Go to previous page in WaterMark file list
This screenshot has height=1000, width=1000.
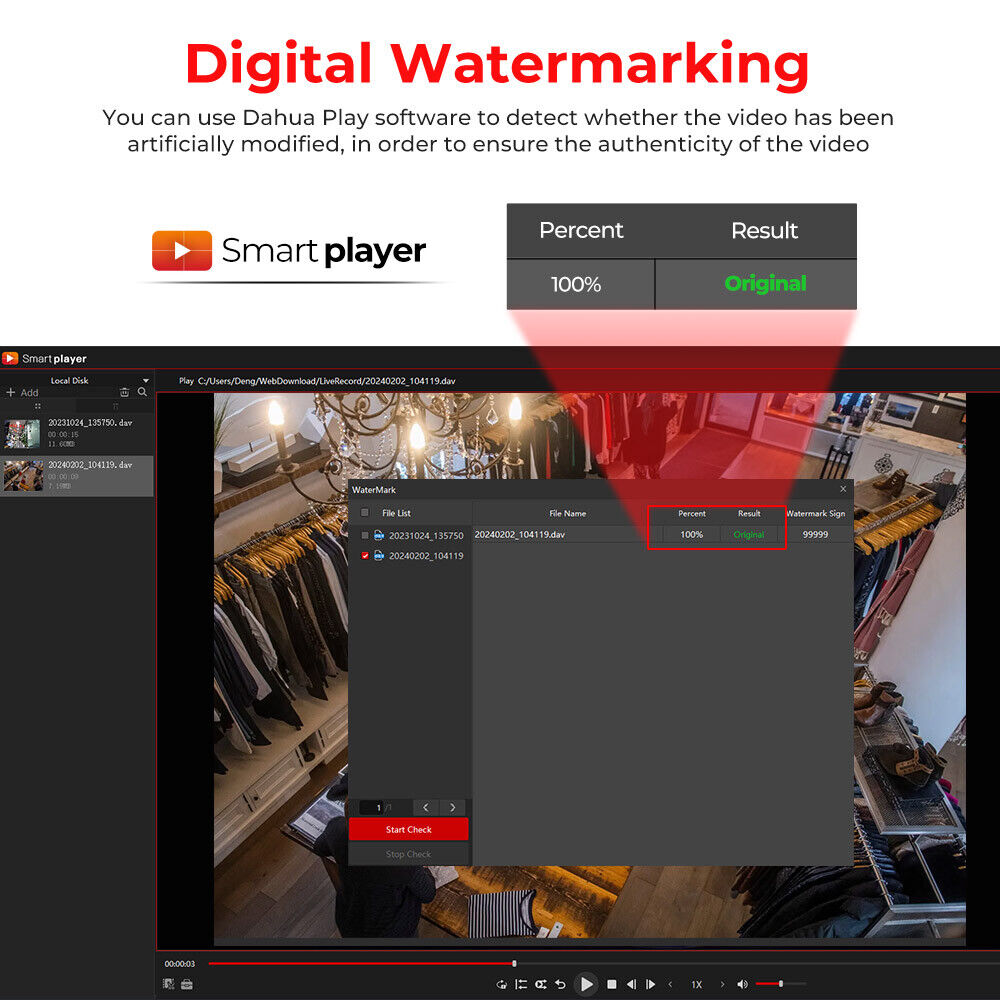[x=425, y=807]
